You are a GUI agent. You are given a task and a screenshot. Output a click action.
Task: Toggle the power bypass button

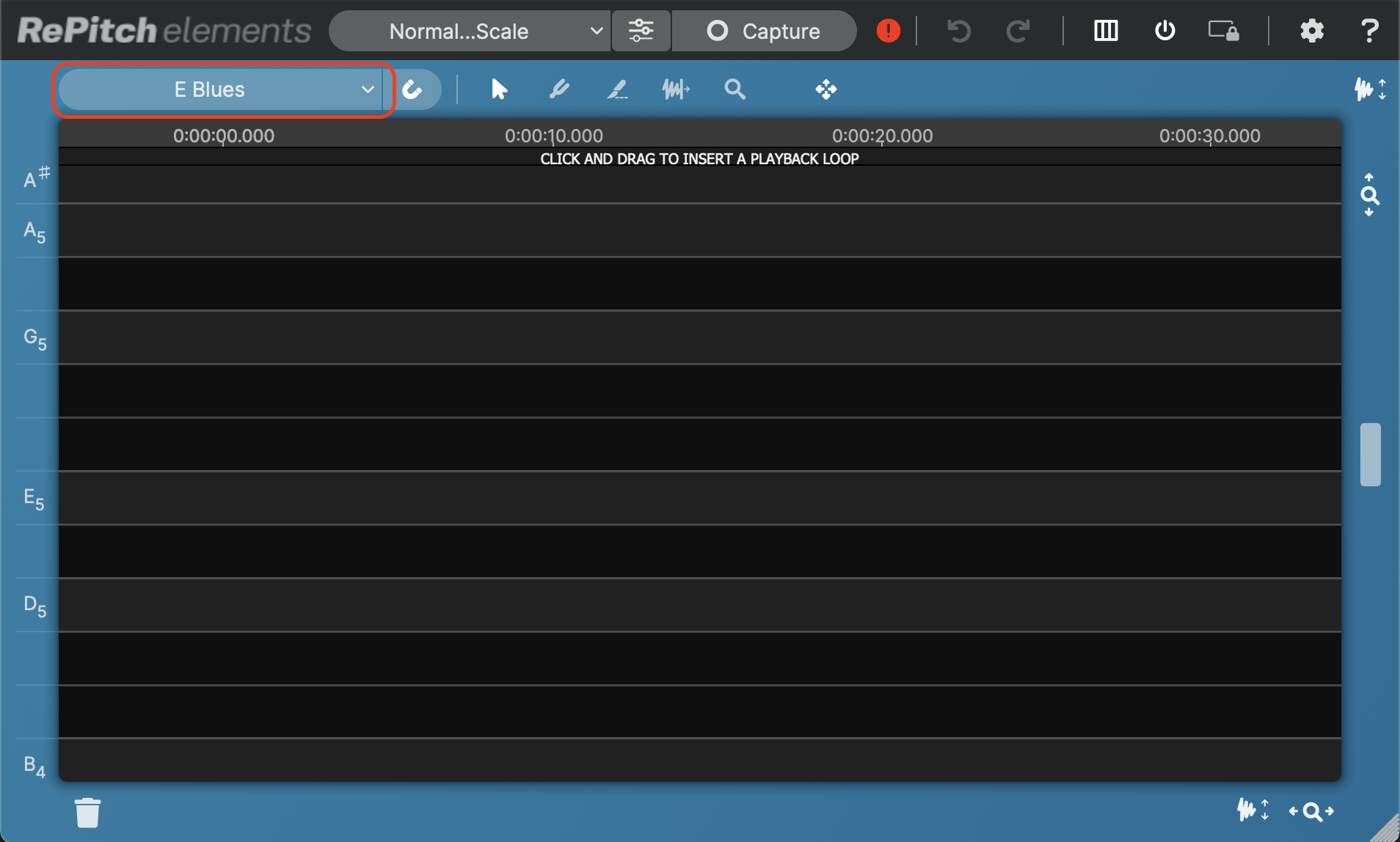click(1164, 31)
